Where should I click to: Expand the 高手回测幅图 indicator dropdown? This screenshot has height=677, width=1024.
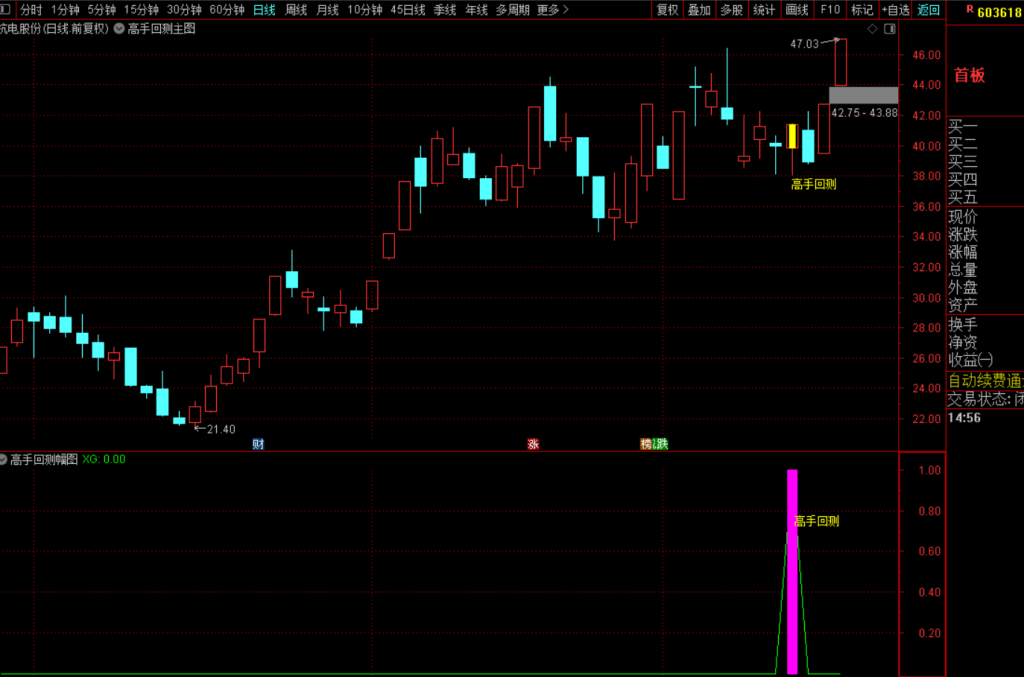point(3,460)
